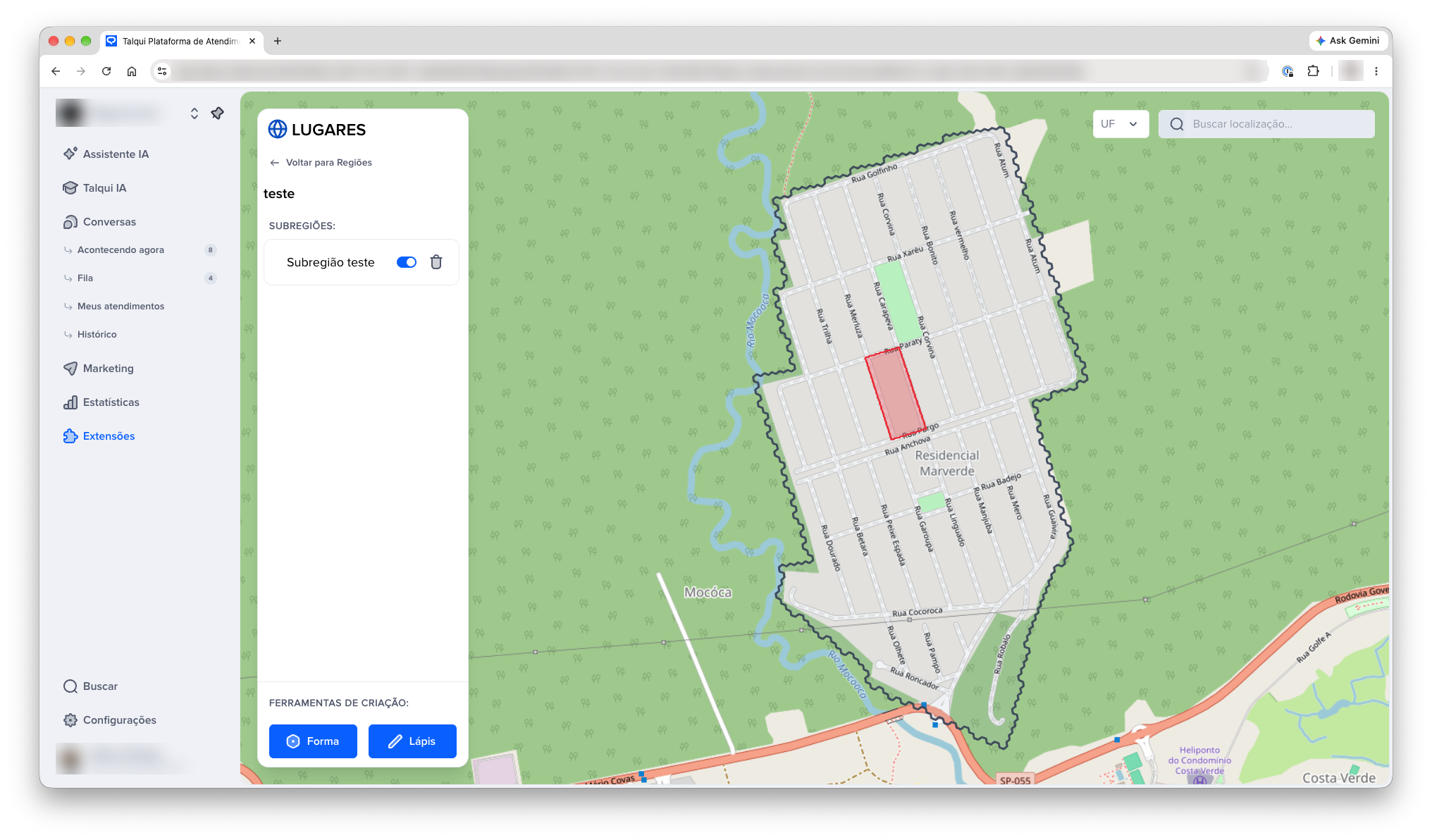This screenshot has height=840, width=1432.
Task: Click the map search magnifier icon
Action: pos(1177,124)
